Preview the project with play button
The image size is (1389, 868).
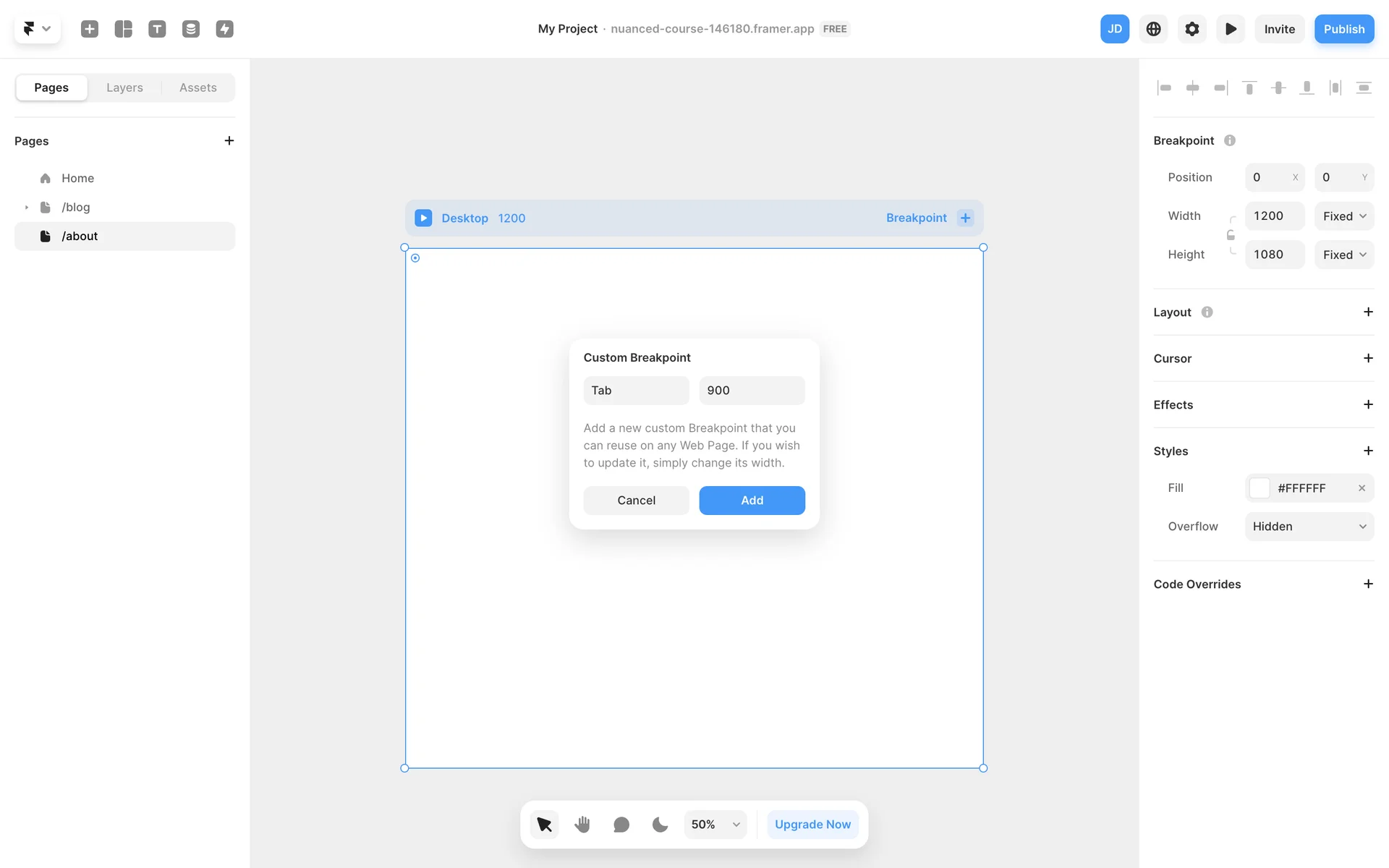pyautogui.click(x=1230, y=29)
